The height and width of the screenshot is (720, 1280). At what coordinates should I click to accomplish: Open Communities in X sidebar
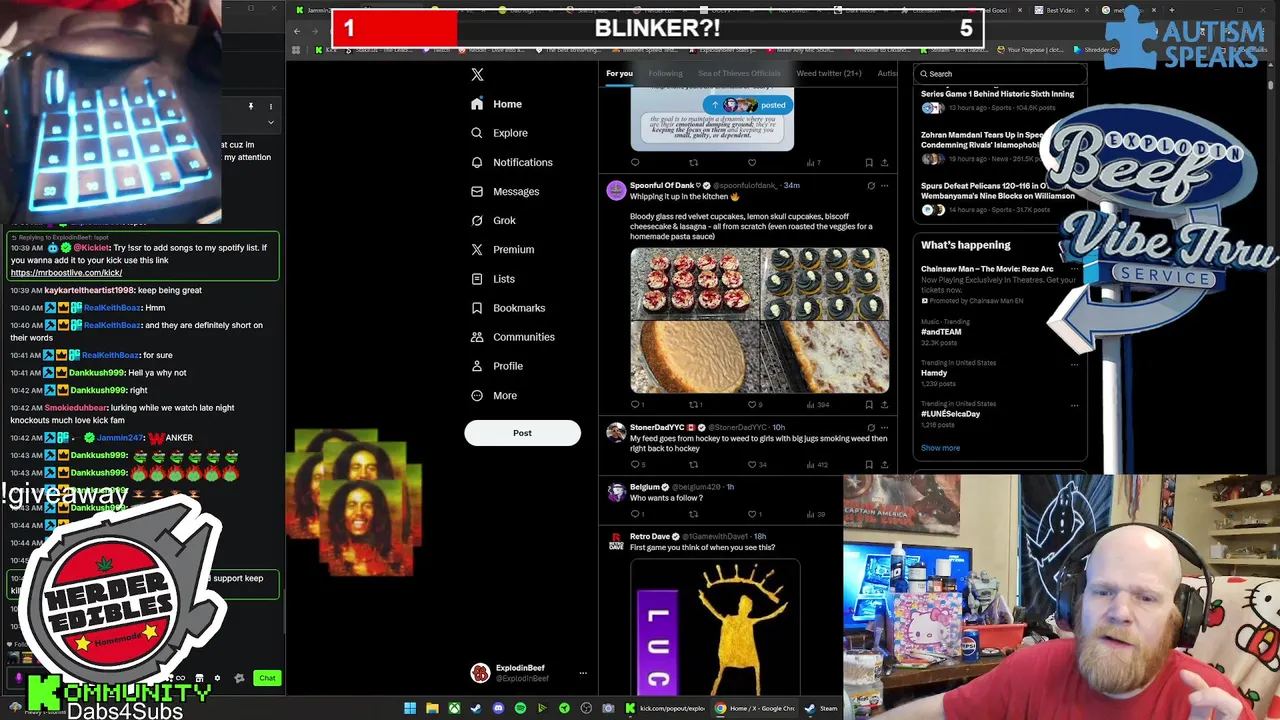[512, 337]
